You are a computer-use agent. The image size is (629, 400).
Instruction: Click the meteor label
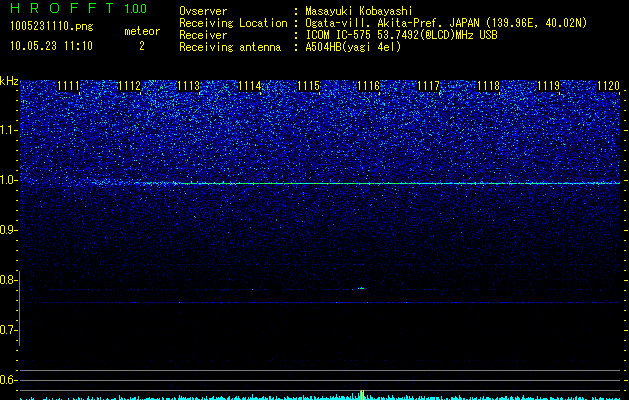(142, 31)
